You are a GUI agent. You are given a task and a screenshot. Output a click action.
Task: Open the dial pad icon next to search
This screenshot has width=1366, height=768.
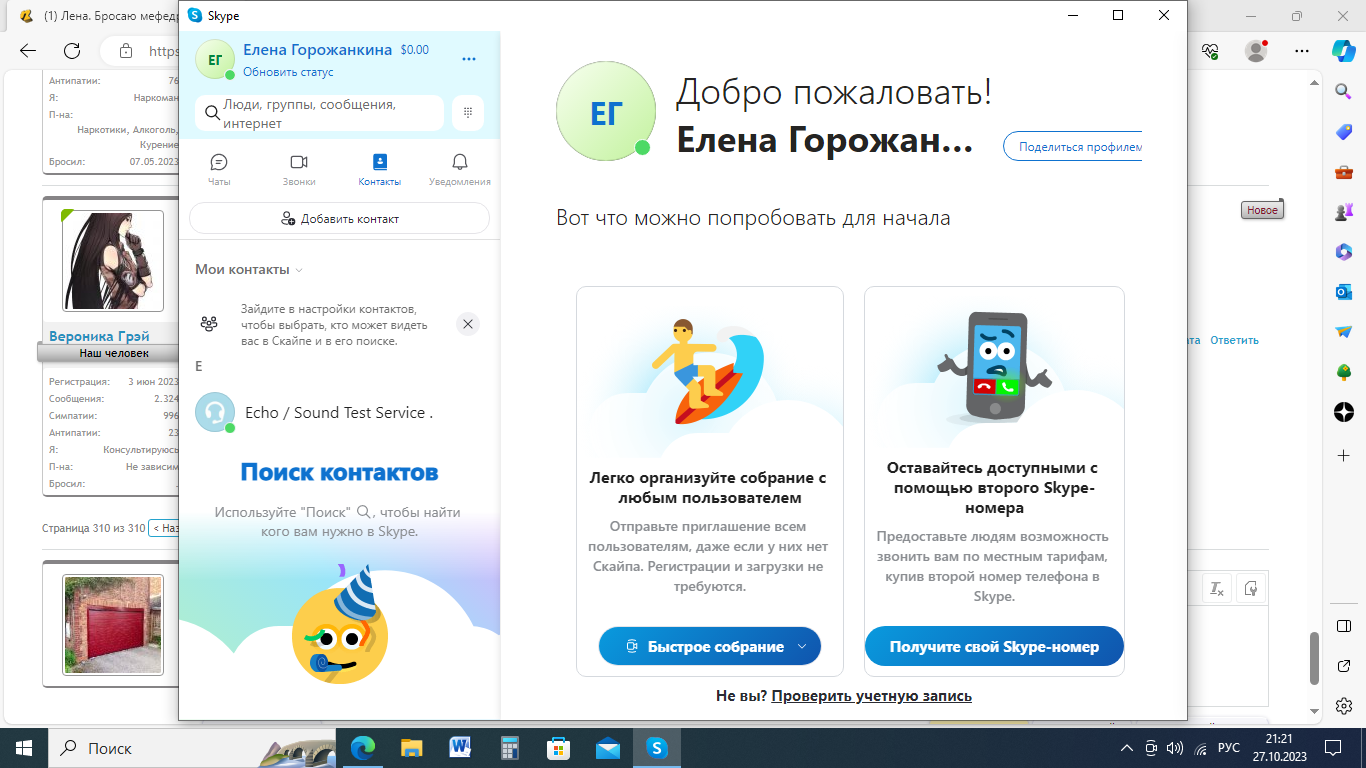pyautogui.click(x=468, y=113)
